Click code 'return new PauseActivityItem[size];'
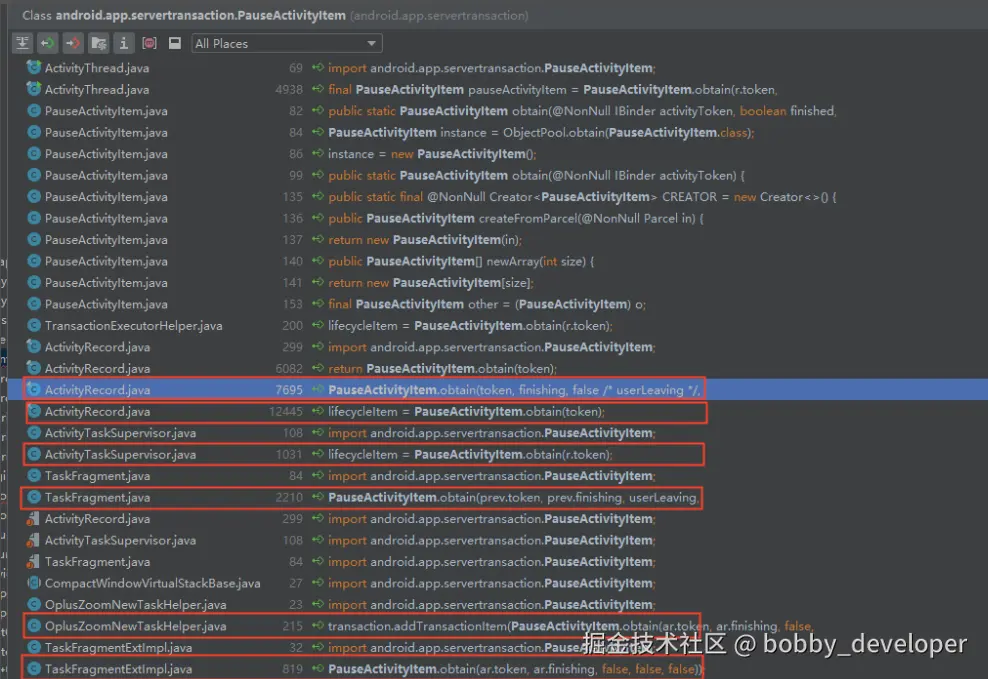988x679 pixels. [x=431, y=282]
